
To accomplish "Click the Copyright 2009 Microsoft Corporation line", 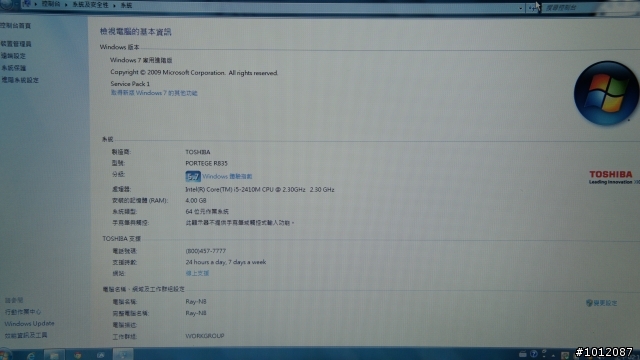I will point(194,73).
